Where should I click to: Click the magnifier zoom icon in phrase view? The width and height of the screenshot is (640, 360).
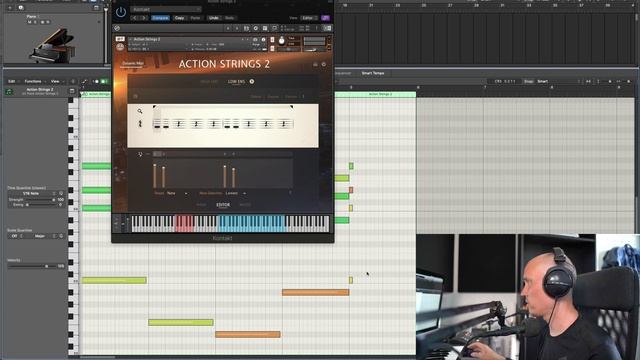click(x=140, y=111)
